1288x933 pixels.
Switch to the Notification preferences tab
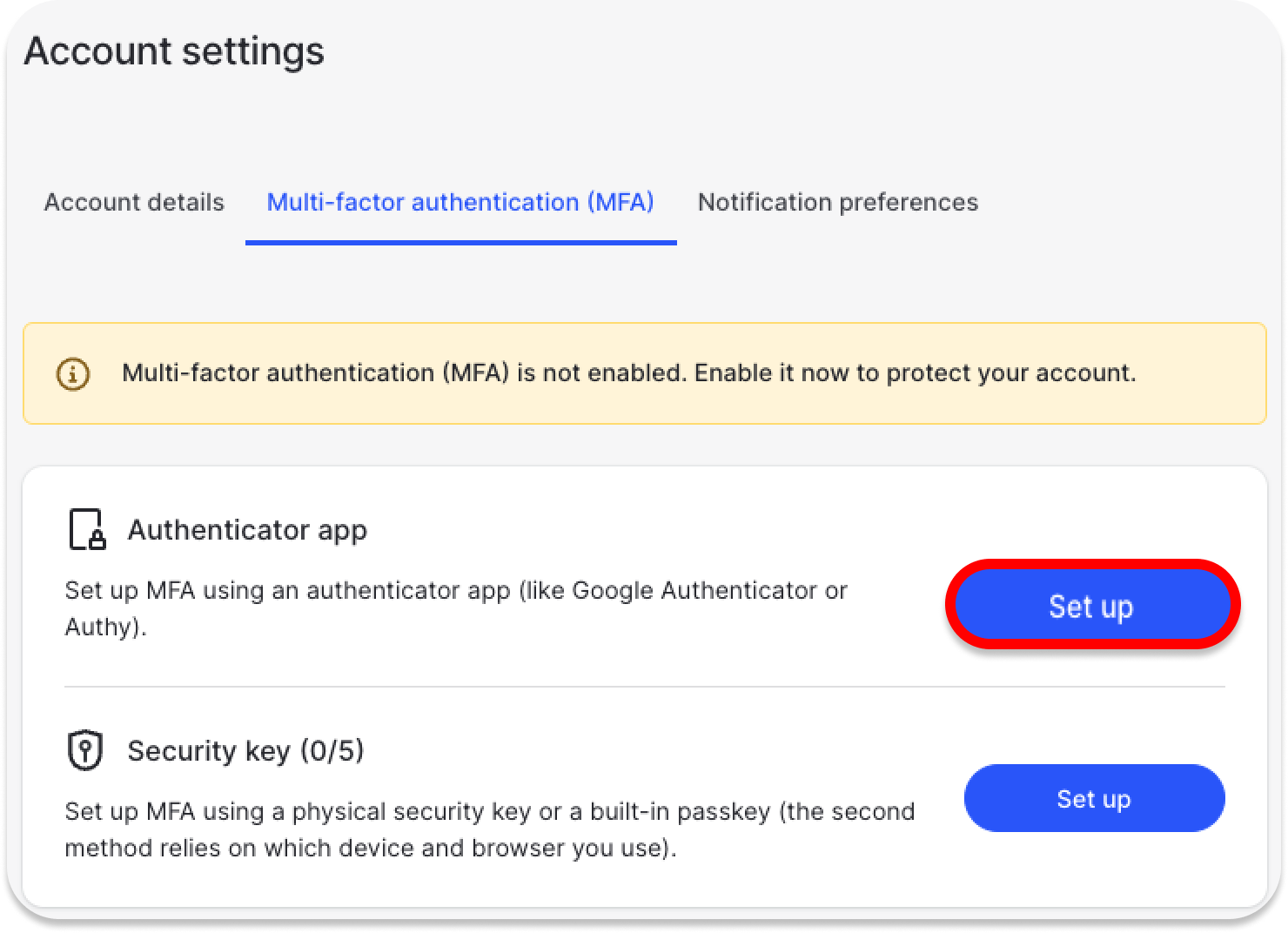click(x=838, y=203)
